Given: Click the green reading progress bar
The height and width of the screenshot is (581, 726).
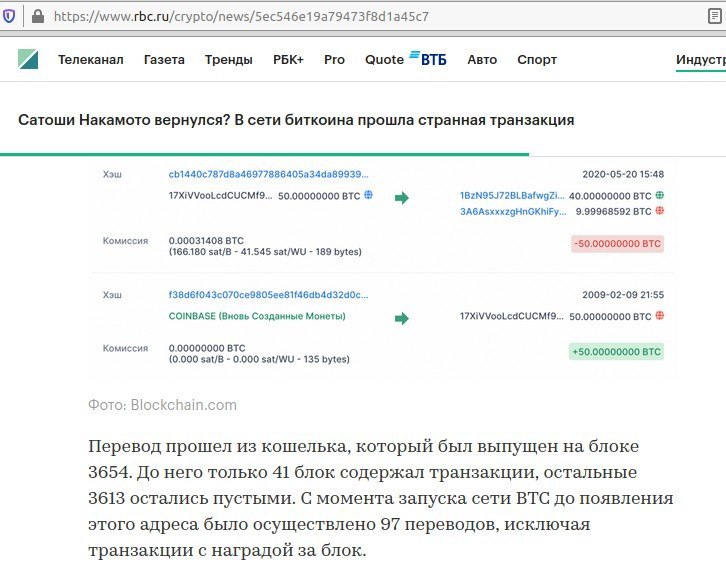Looking at the screenshot, I should pos(264,154).
